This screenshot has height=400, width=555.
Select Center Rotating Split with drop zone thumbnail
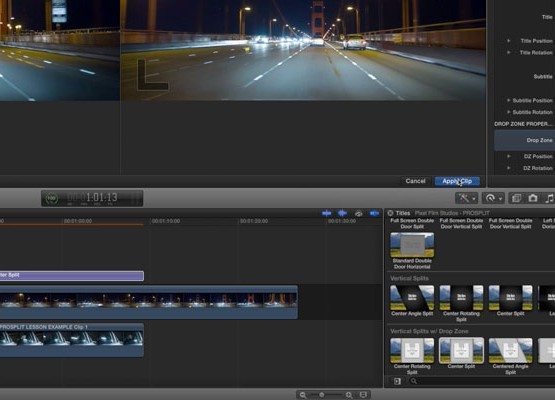[x=412, y=350]
